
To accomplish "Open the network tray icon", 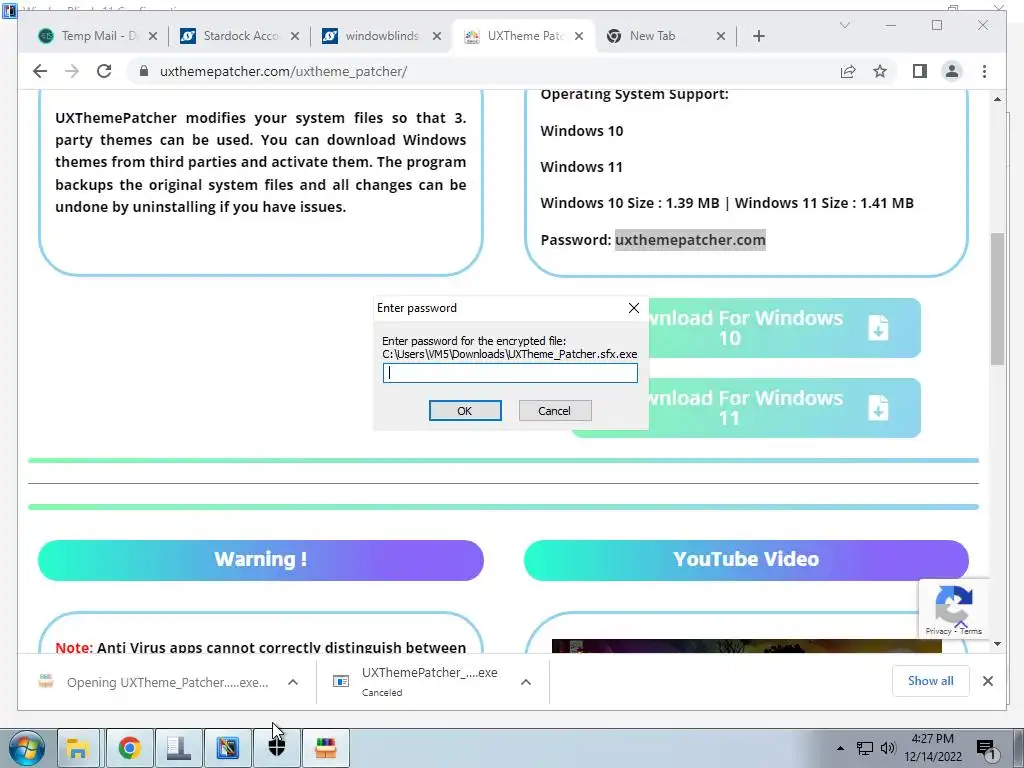I will pos(865,748).
